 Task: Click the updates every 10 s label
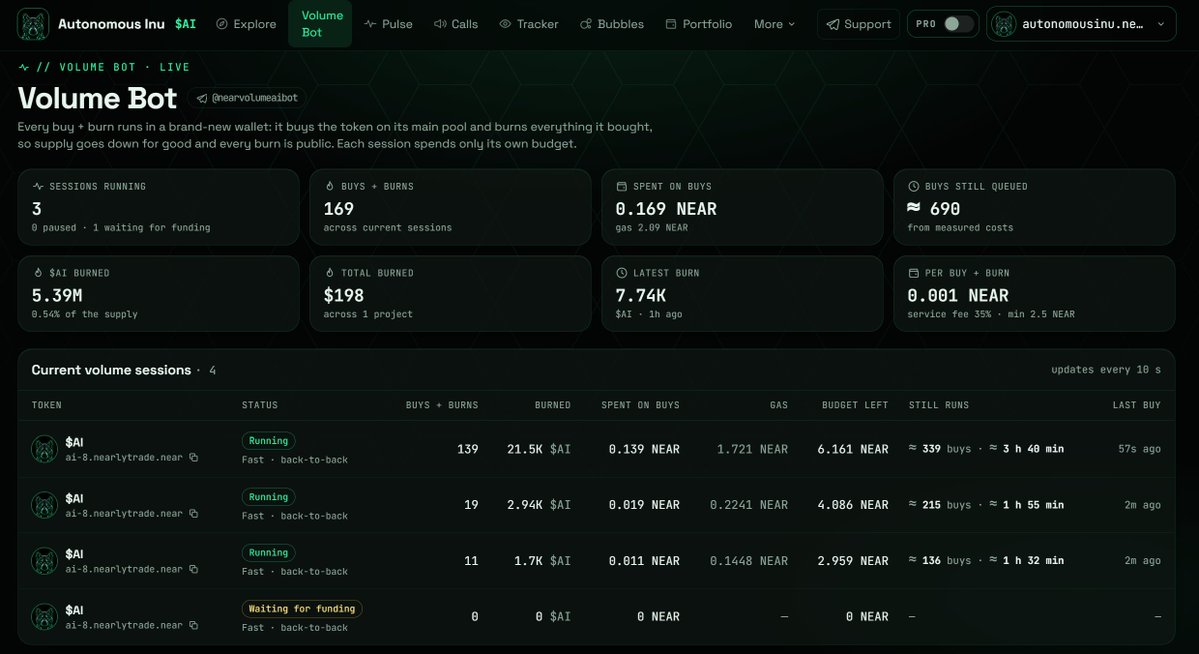pyautogui.click(x=1106, y=370)
